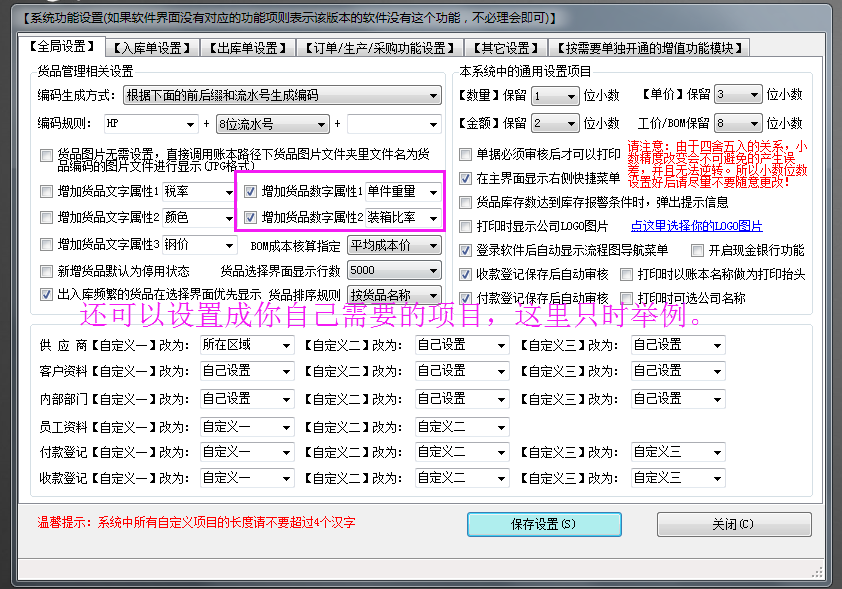The image size is (842, 589).
Task: Enable 单据必须审核后才可以打印
Action: point(465,154)
